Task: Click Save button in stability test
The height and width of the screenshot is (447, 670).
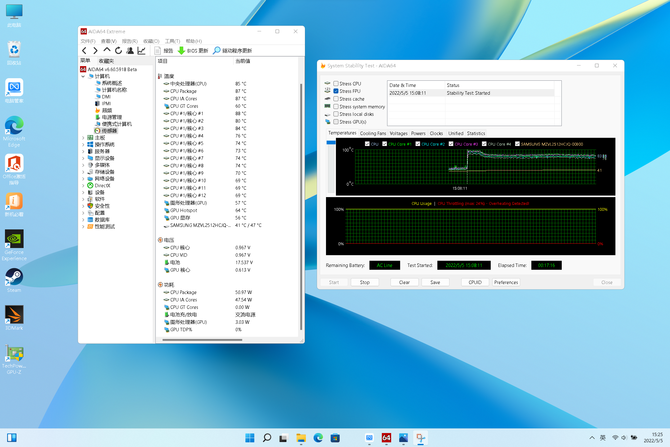Action: [x=435, y=282]
